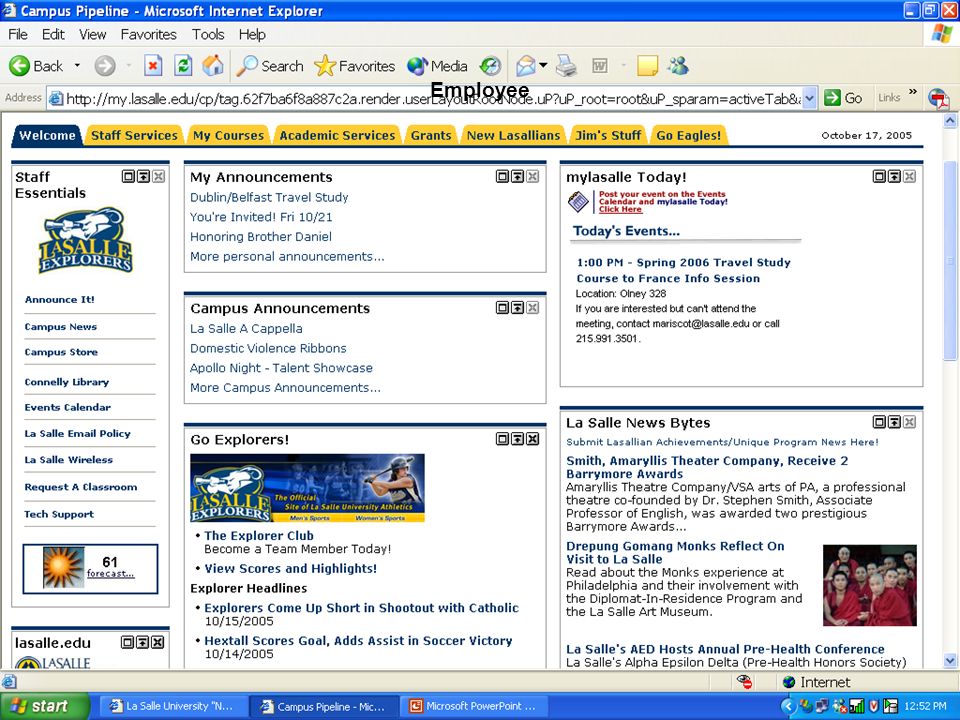This screenshot has height=720, width=960.
Task: Switch to the My Courses tab
Action: pyautogui.click(x=228, y=135)
